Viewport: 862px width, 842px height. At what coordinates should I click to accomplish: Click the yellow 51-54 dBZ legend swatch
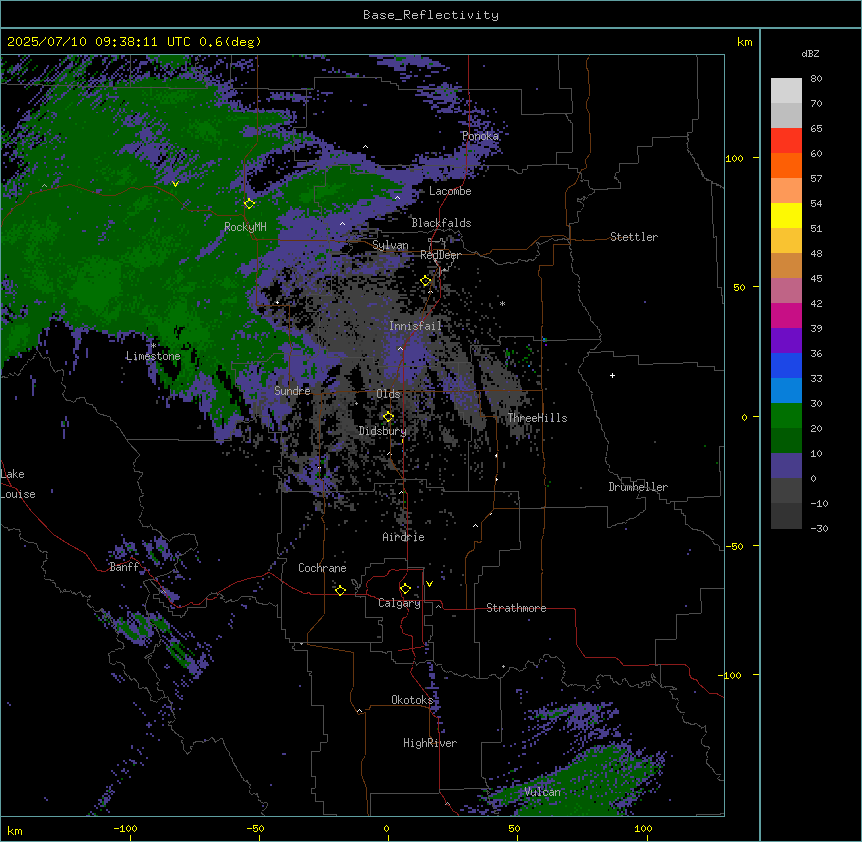pyautogui.click(x=786, y=215)
